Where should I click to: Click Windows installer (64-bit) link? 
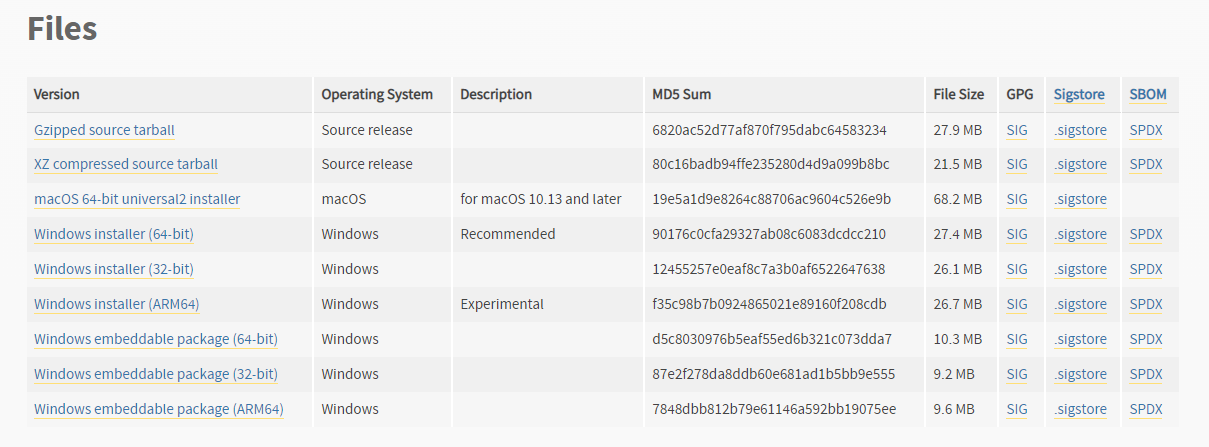(113, 234)
